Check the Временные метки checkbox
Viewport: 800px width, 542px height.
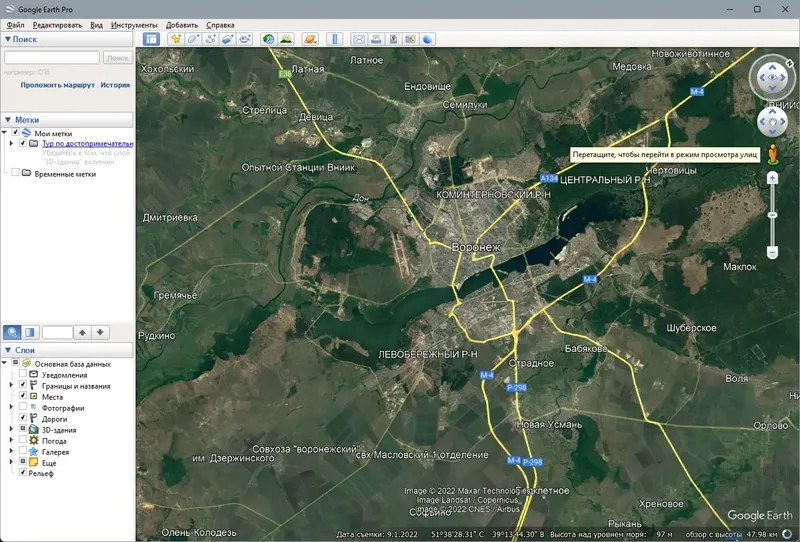(15, 173)
